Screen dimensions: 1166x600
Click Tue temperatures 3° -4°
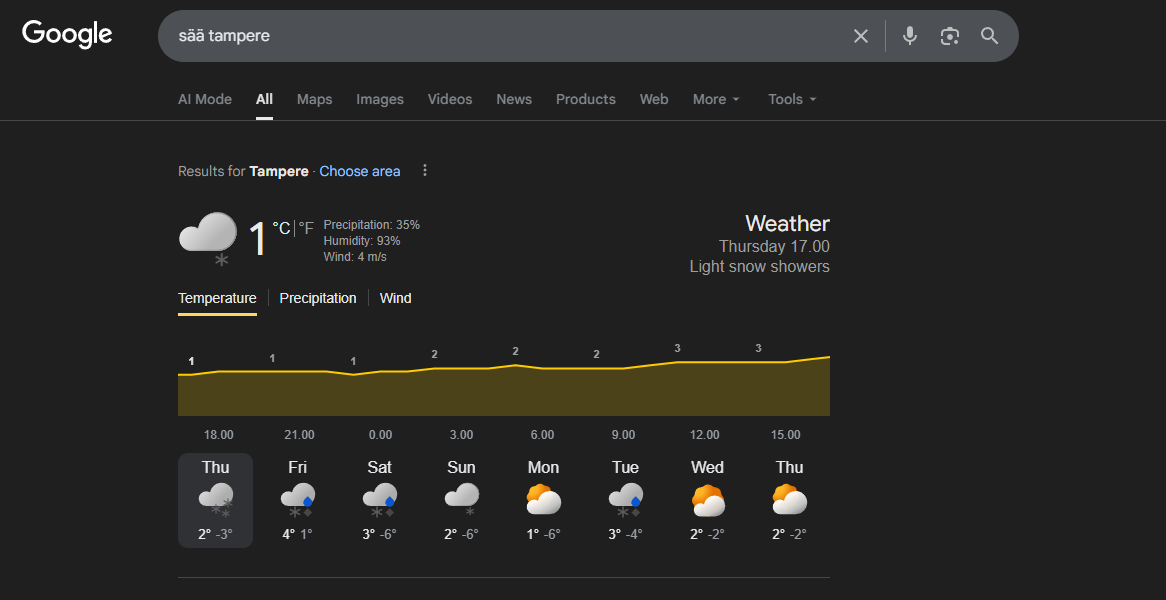pos(625,534)
